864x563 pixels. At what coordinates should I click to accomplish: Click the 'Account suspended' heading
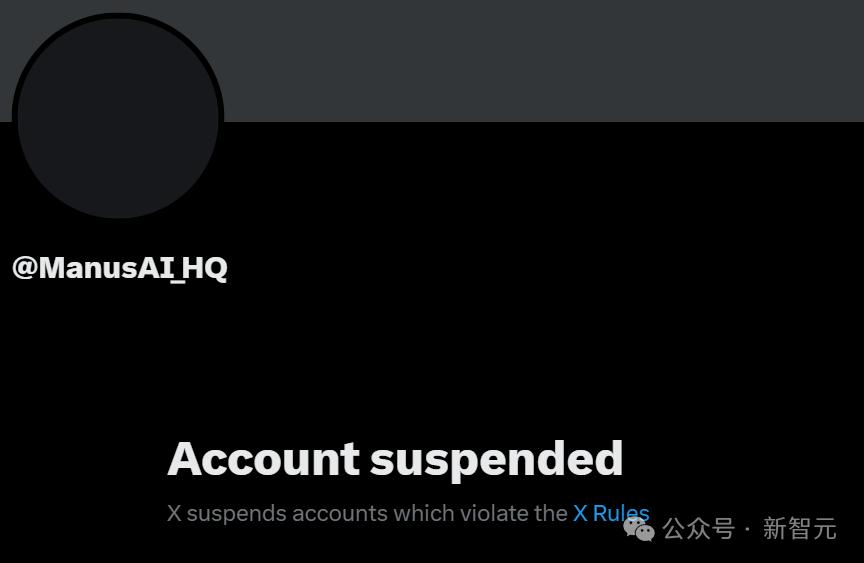[396, 458]
